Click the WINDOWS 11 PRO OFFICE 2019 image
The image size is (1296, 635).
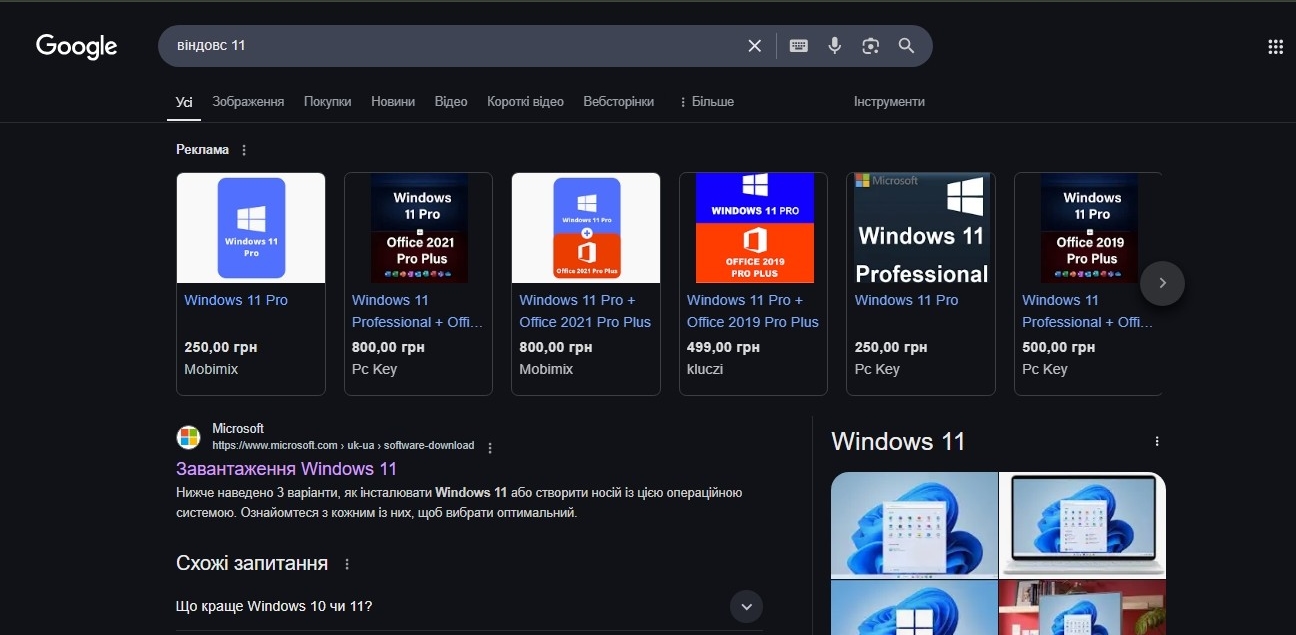(x=754, y=228)
